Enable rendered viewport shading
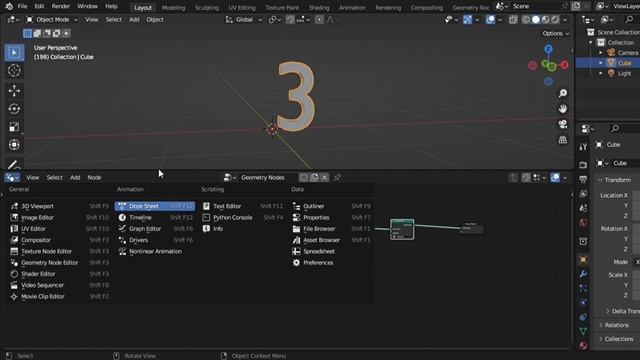640x360 pixels. tap(556, 20)
